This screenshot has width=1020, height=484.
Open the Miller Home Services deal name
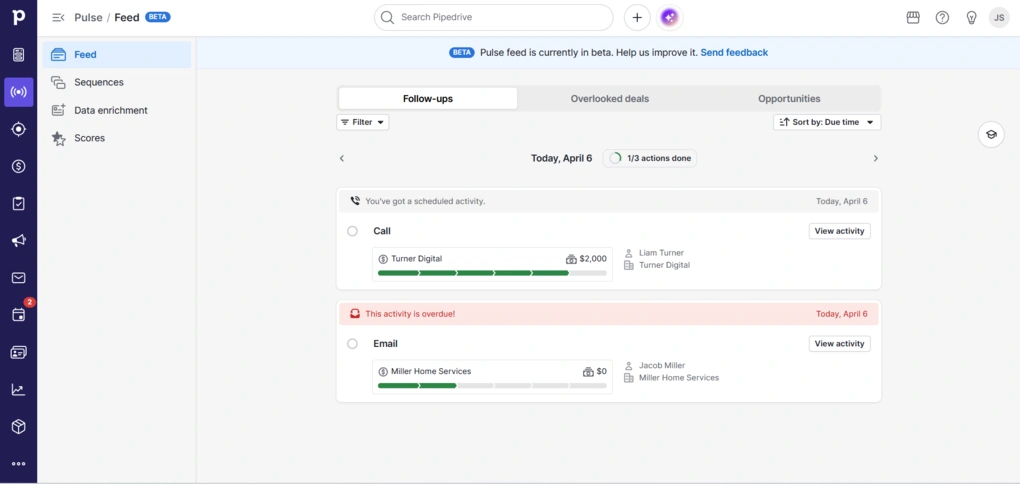(431, 371)
